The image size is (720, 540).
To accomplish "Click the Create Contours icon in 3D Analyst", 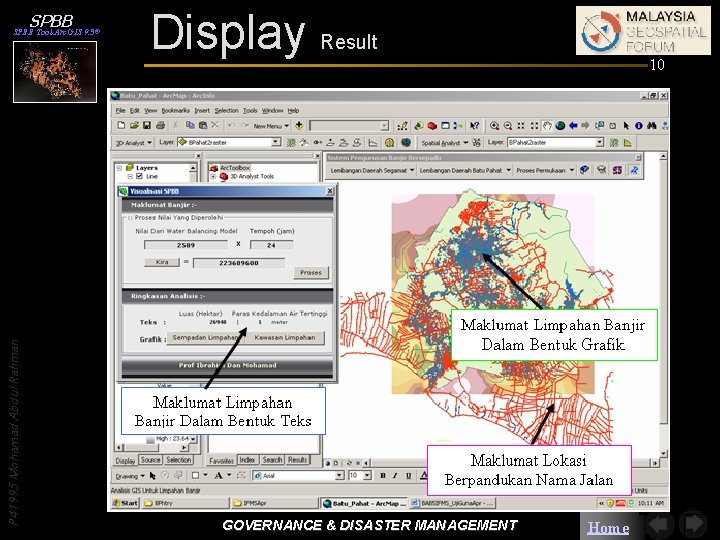I will (291, 143).
